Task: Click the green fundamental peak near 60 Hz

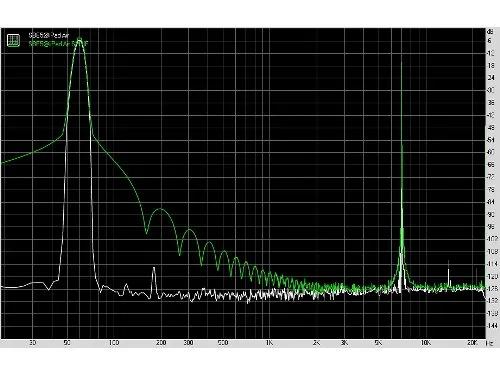Action: [x=79, y=41]
